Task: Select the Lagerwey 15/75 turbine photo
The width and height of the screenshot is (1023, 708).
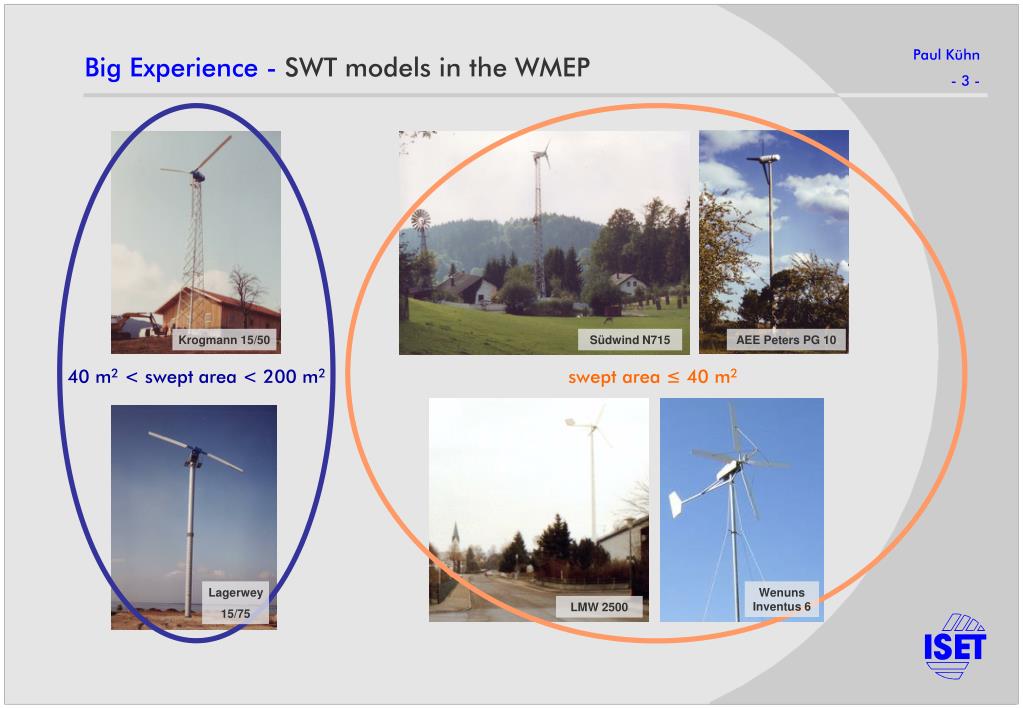Action: [194, 517]
